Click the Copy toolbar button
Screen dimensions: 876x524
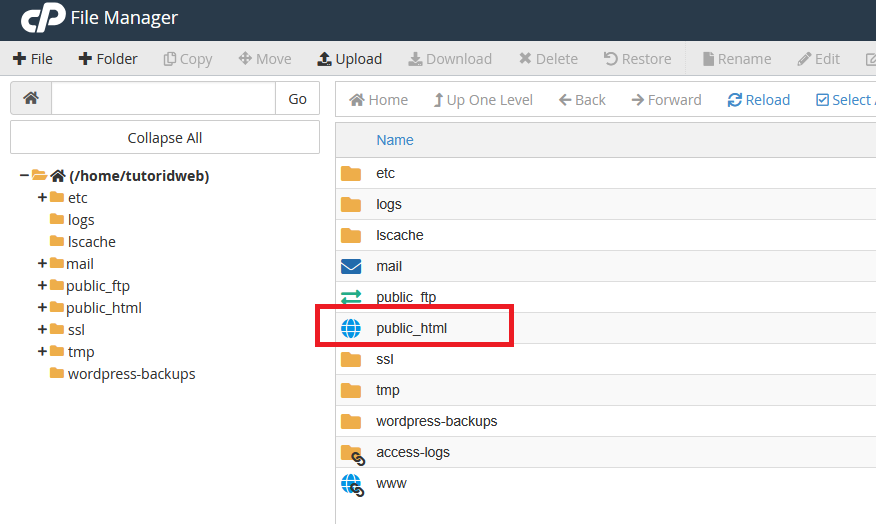[188, 59]
